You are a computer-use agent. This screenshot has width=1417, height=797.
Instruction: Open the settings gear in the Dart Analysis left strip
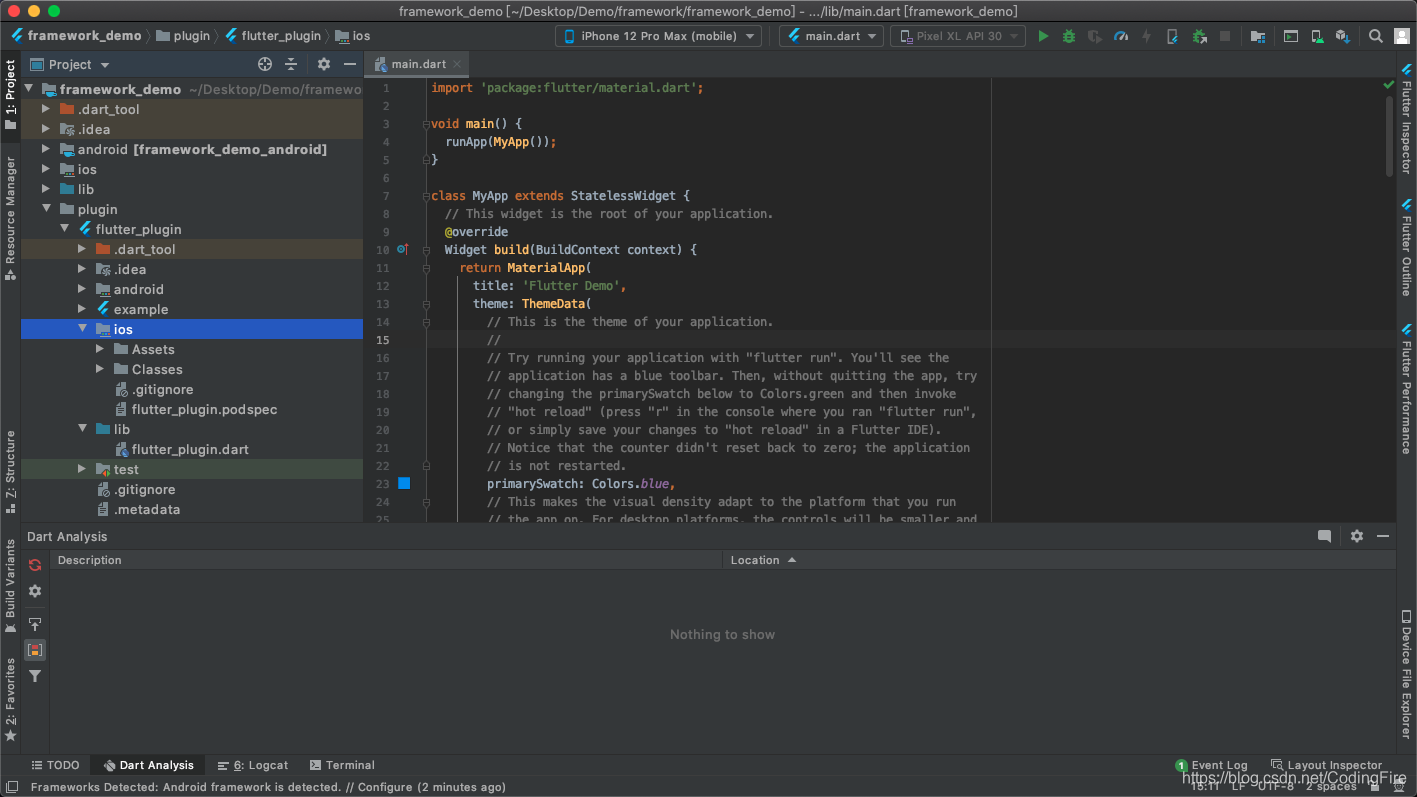click(x=35, y=591)
